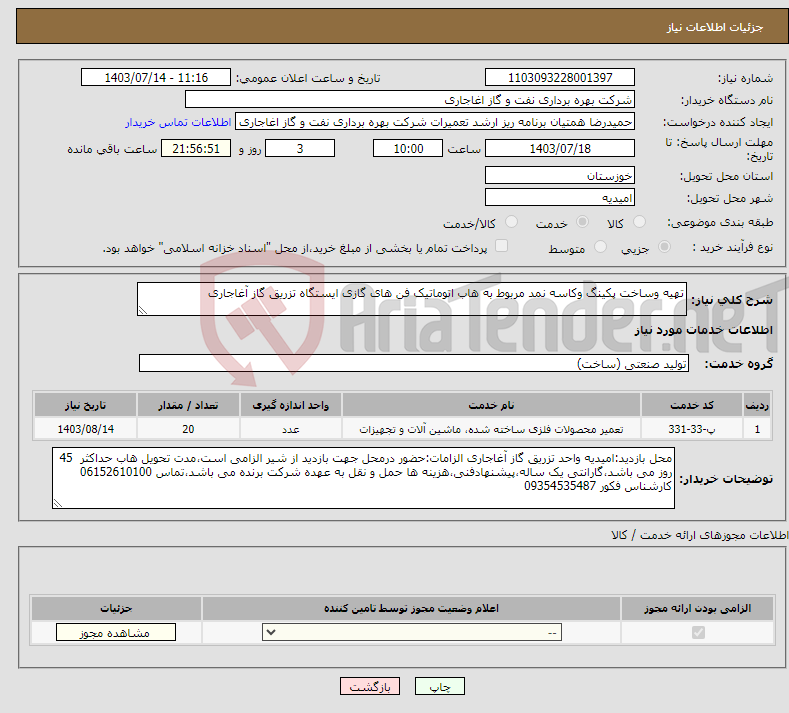Click the announcement date field 1403/07/14 - 11:16

156,77
